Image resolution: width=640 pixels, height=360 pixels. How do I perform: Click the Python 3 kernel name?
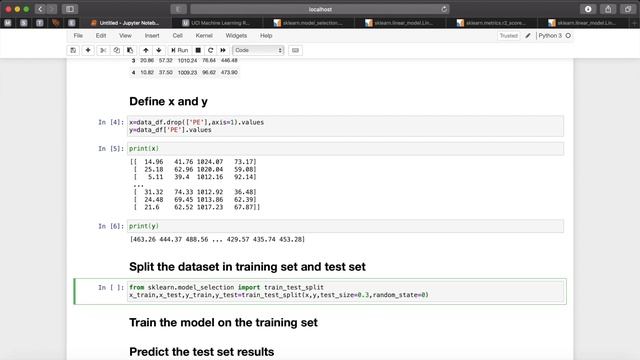coord(550,36)
